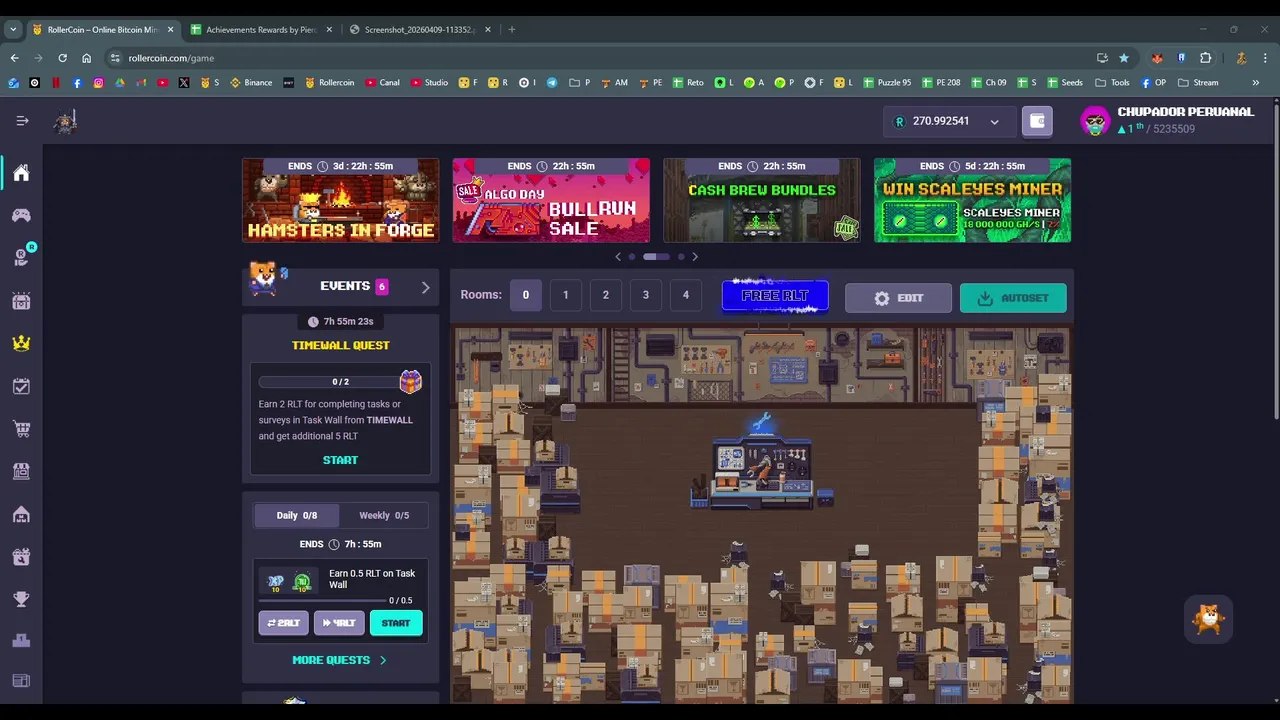
Task: Open the Netflix bookmark icon
Action: coord(55,83)
